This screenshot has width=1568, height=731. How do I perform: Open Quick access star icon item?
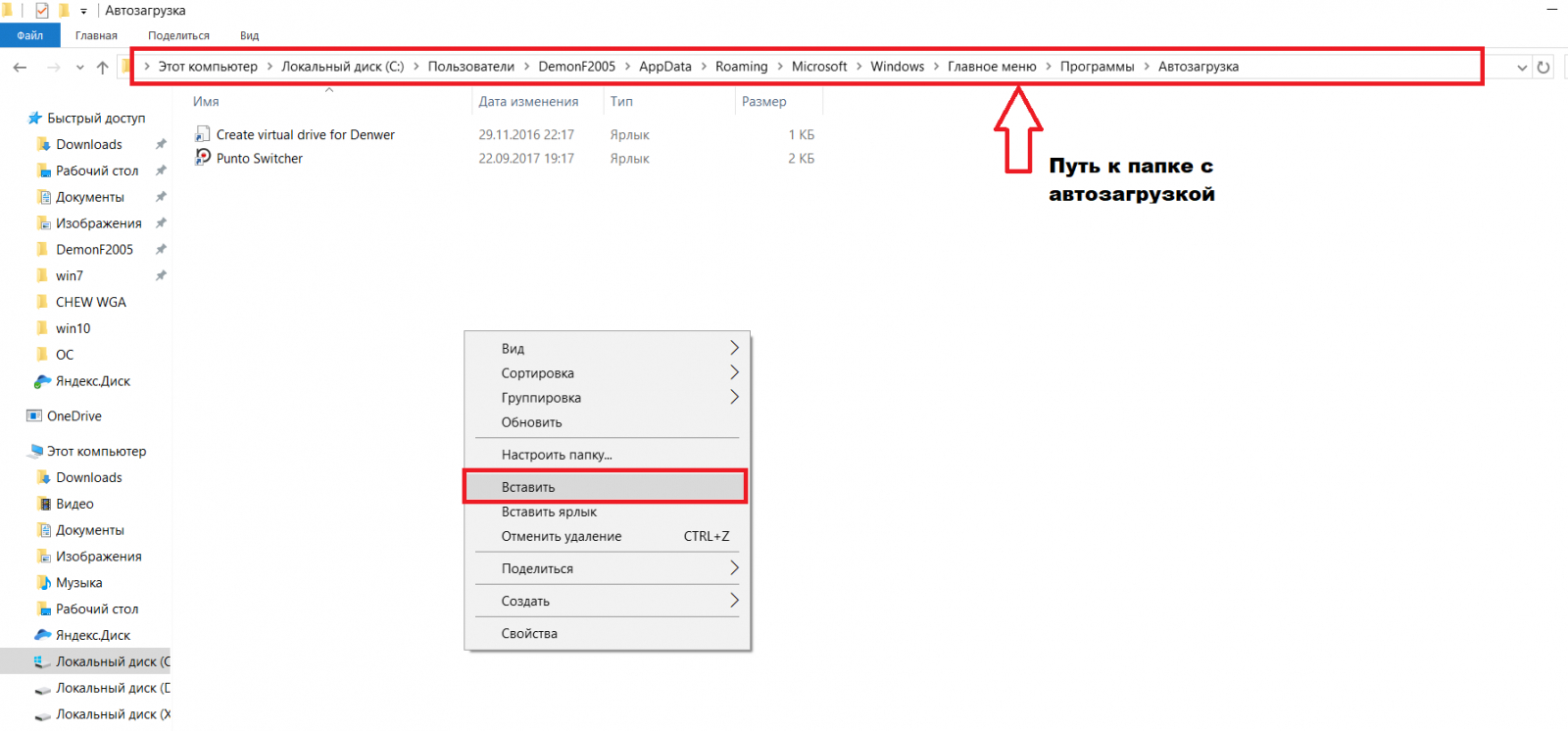coord(35,118)
